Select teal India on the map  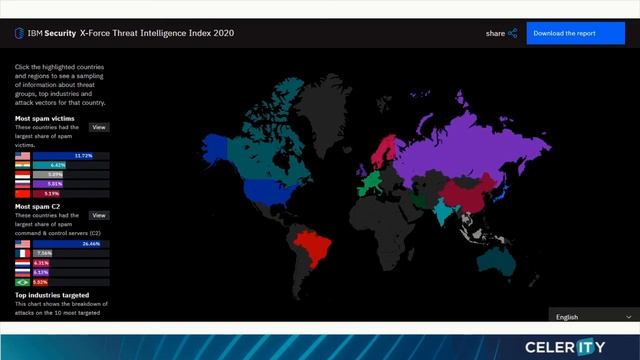coord(443,210)
